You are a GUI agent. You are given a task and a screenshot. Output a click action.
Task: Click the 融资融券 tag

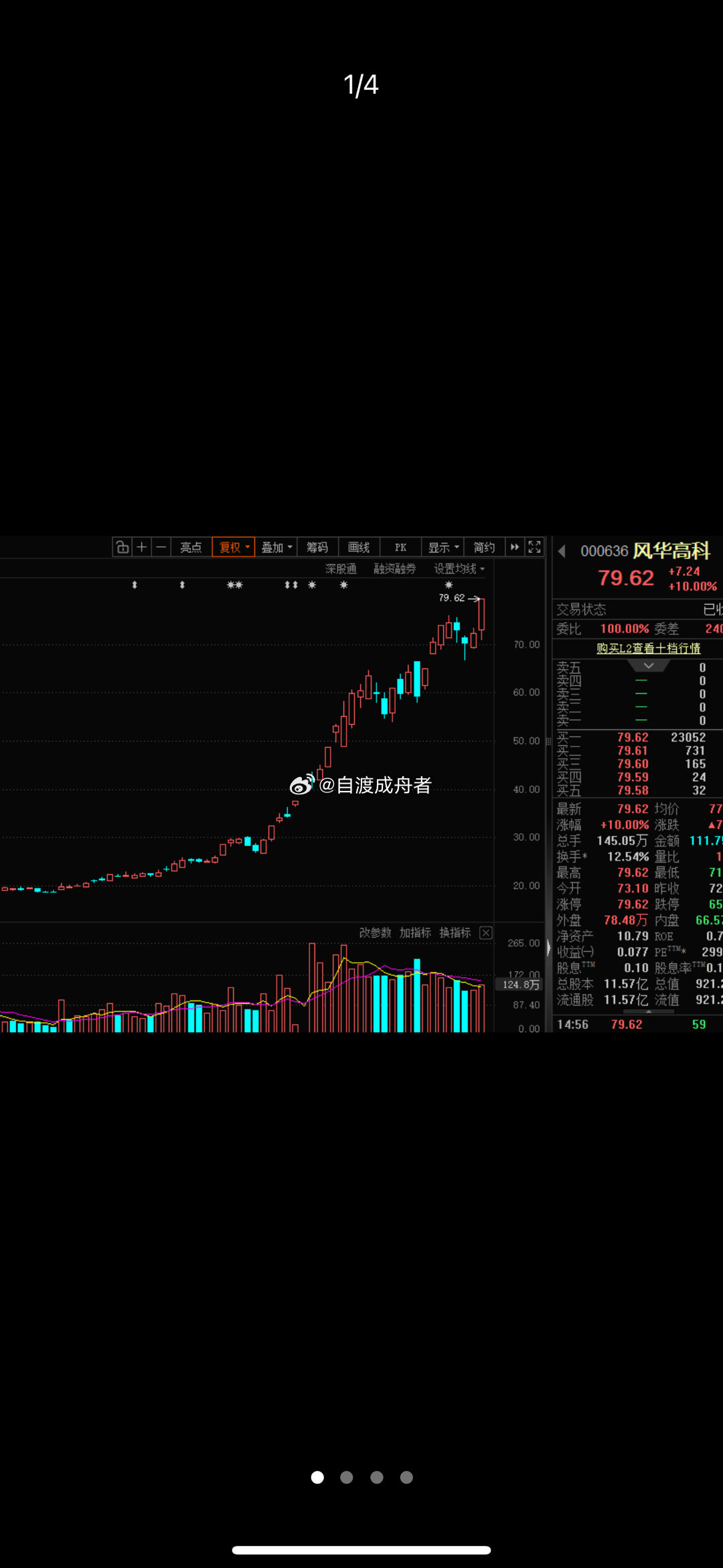pos(394,569)
